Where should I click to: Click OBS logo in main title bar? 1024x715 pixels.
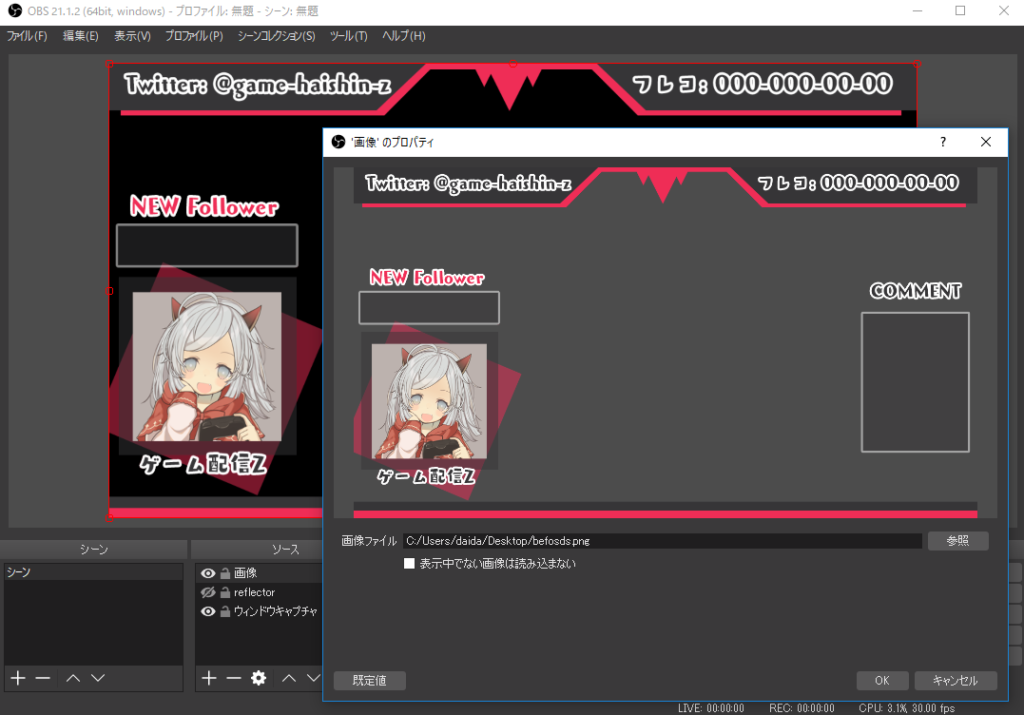point(14,10)
